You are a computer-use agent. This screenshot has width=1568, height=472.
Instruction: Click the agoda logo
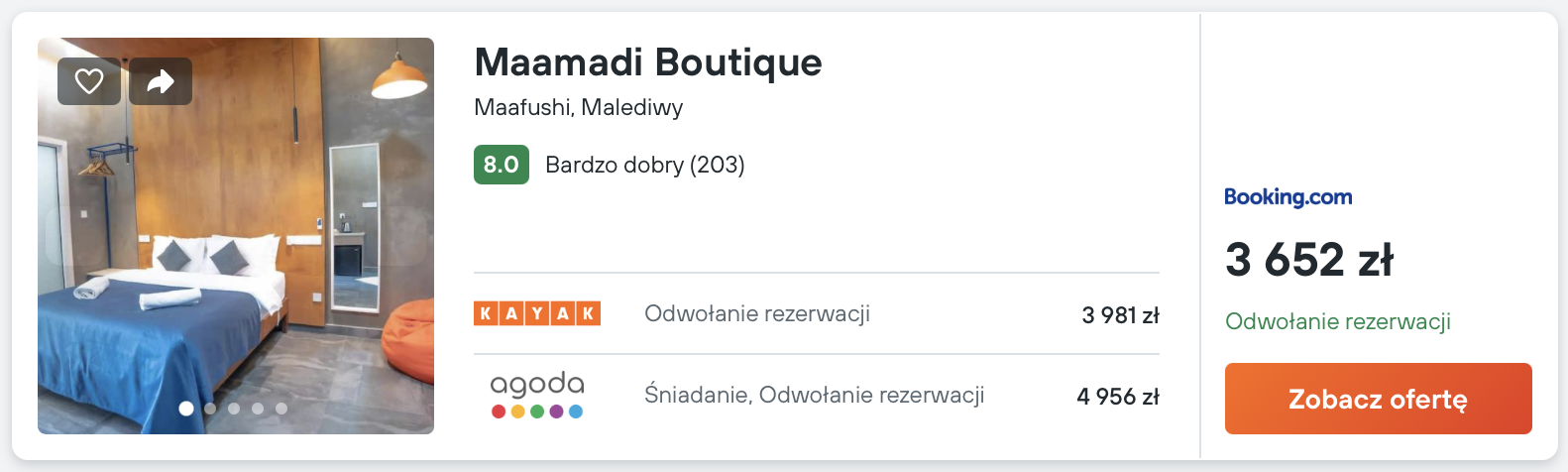(537, 395)
